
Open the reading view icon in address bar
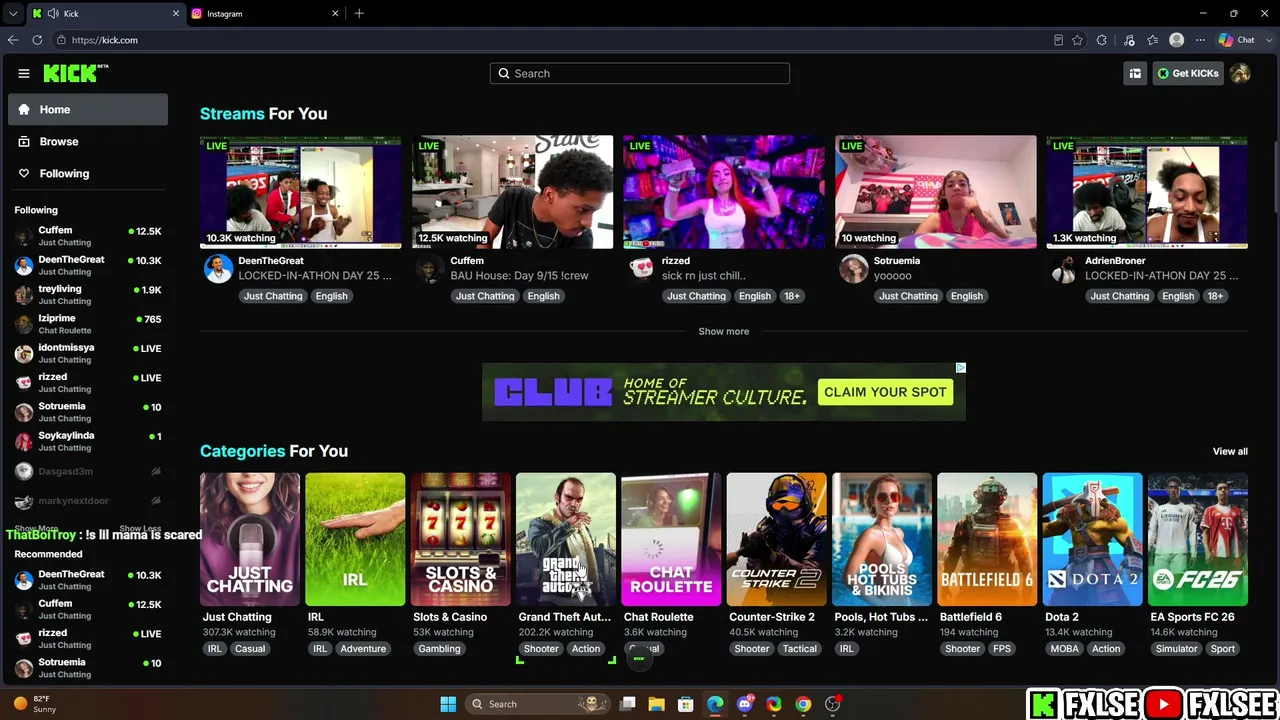coord(1058,40)
